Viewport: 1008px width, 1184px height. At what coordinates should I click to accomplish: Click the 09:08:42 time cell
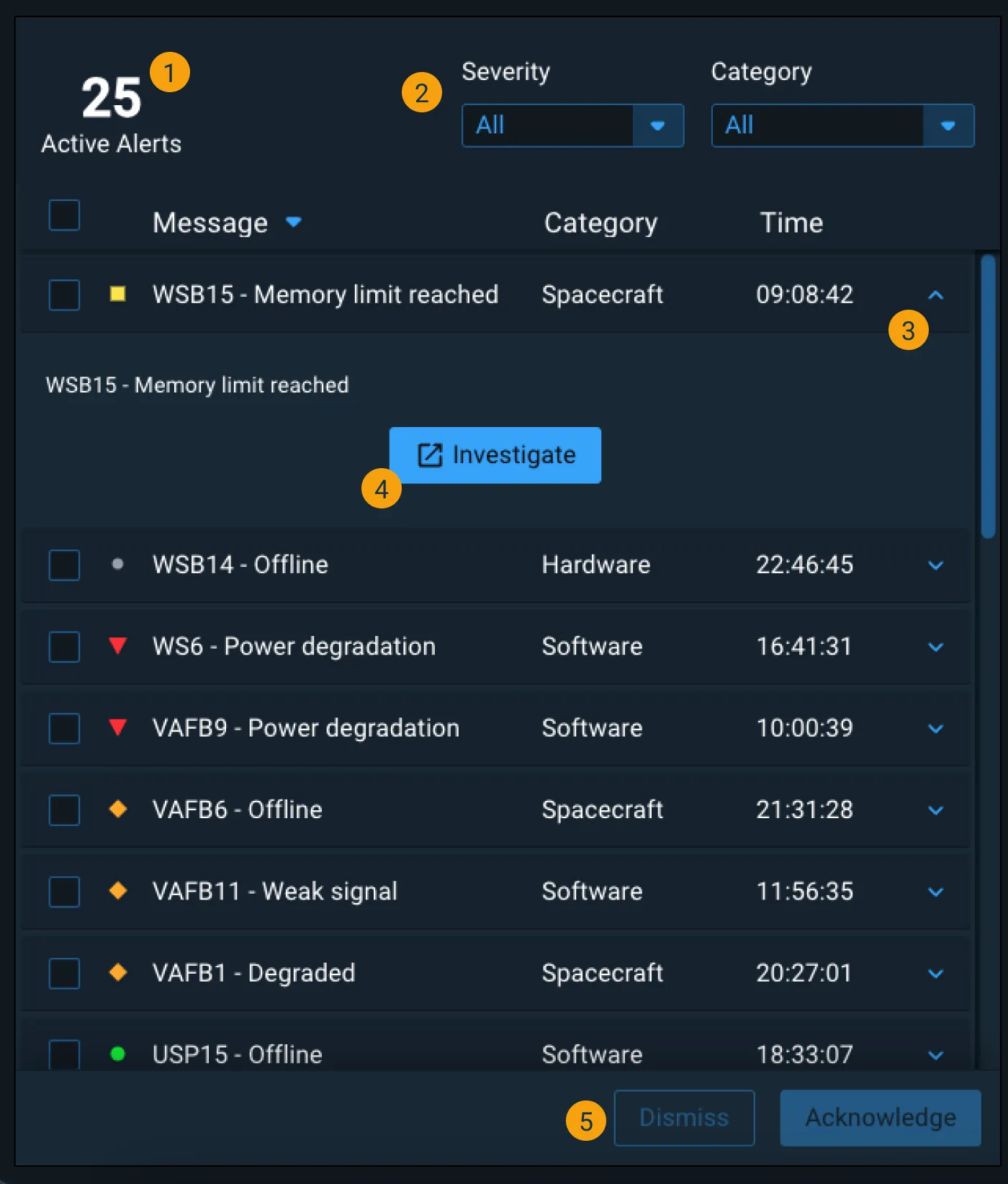[x=804, y=295]
